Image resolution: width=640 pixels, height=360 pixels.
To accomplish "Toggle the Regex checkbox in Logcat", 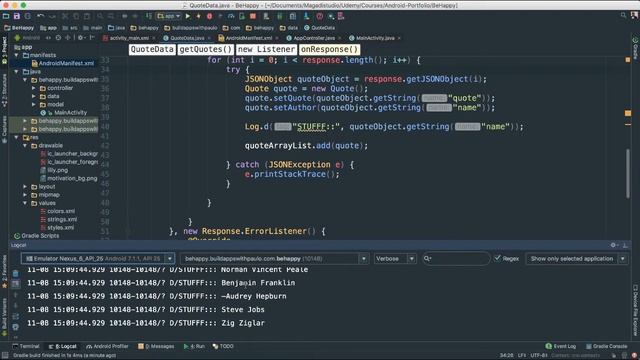I will tap(497, 258).
